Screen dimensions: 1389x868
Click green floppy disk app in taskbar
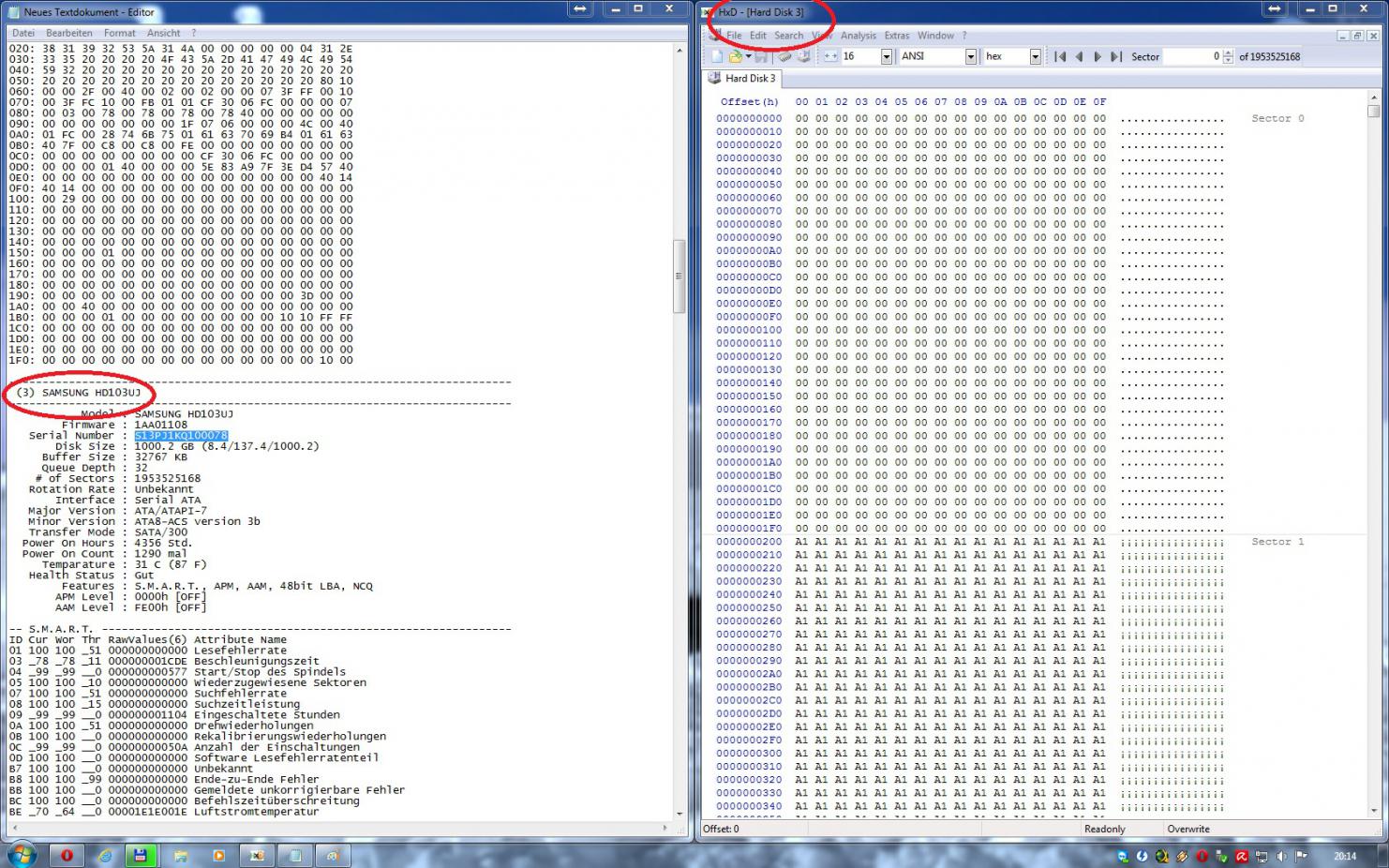pyautogui.click(x=141, y=855)
